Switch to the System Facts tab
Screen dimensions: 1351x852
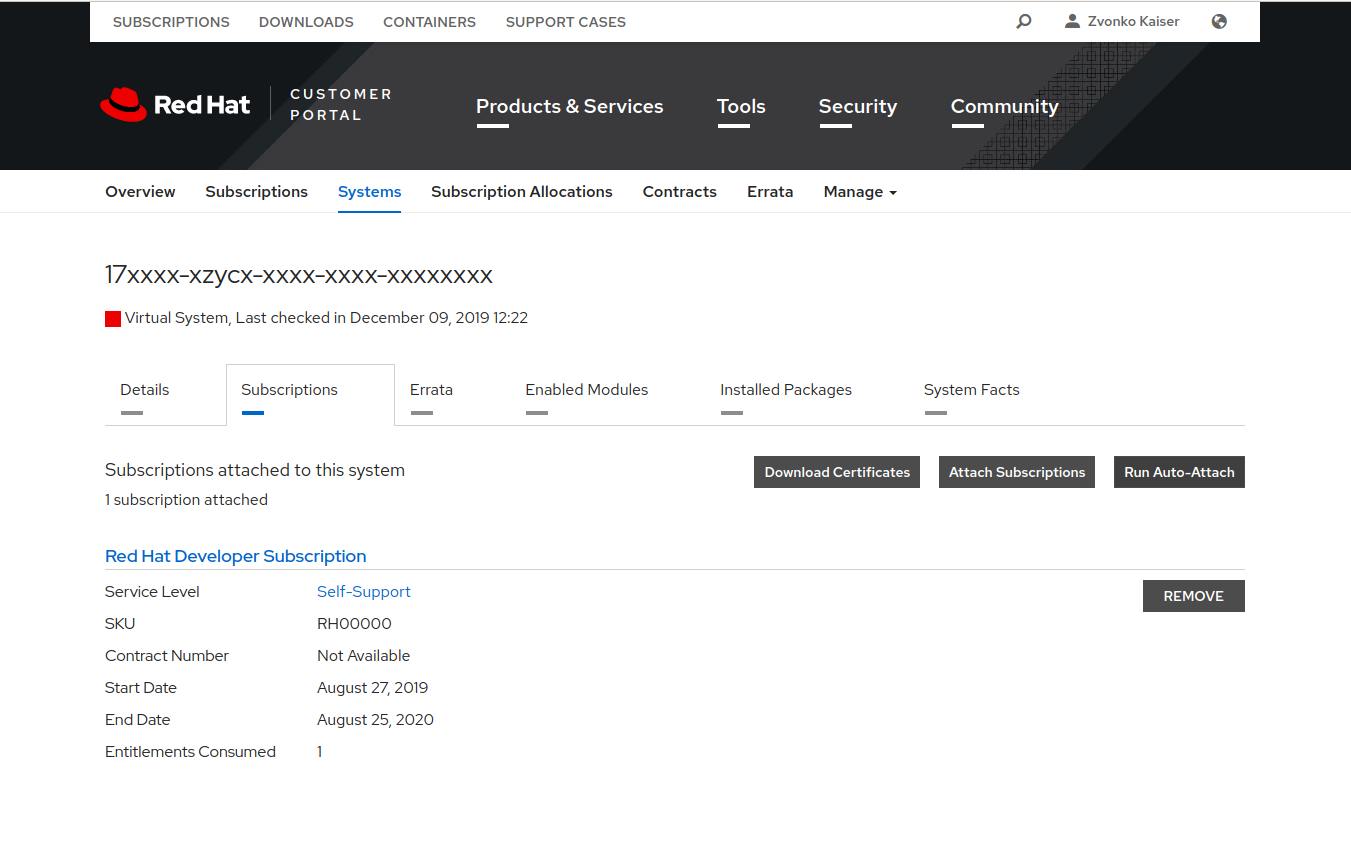pos(971,389)
